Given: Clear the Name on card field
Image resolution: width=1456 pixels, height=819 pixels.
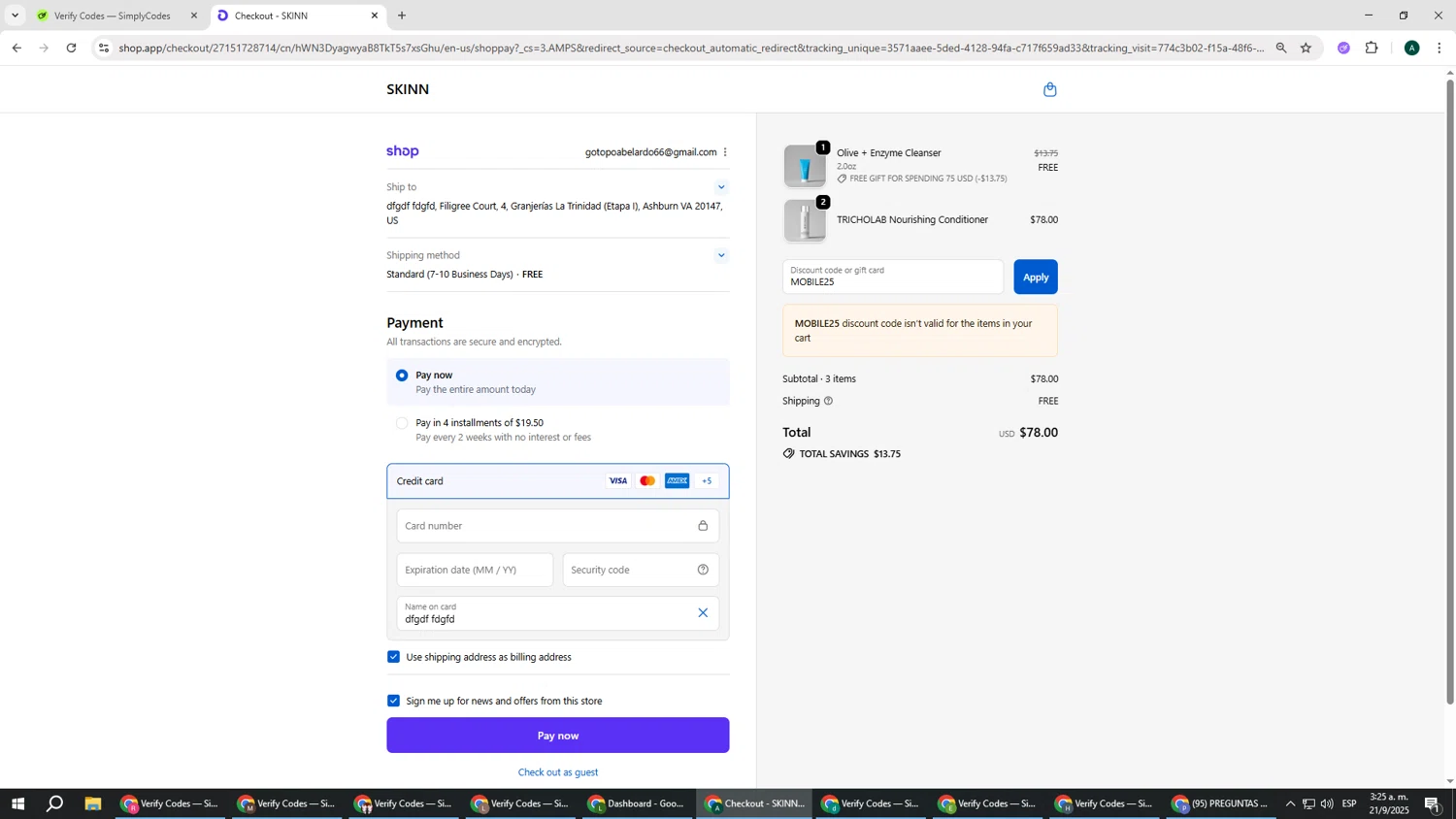Looking at the screenshot, I should point(703,613).
